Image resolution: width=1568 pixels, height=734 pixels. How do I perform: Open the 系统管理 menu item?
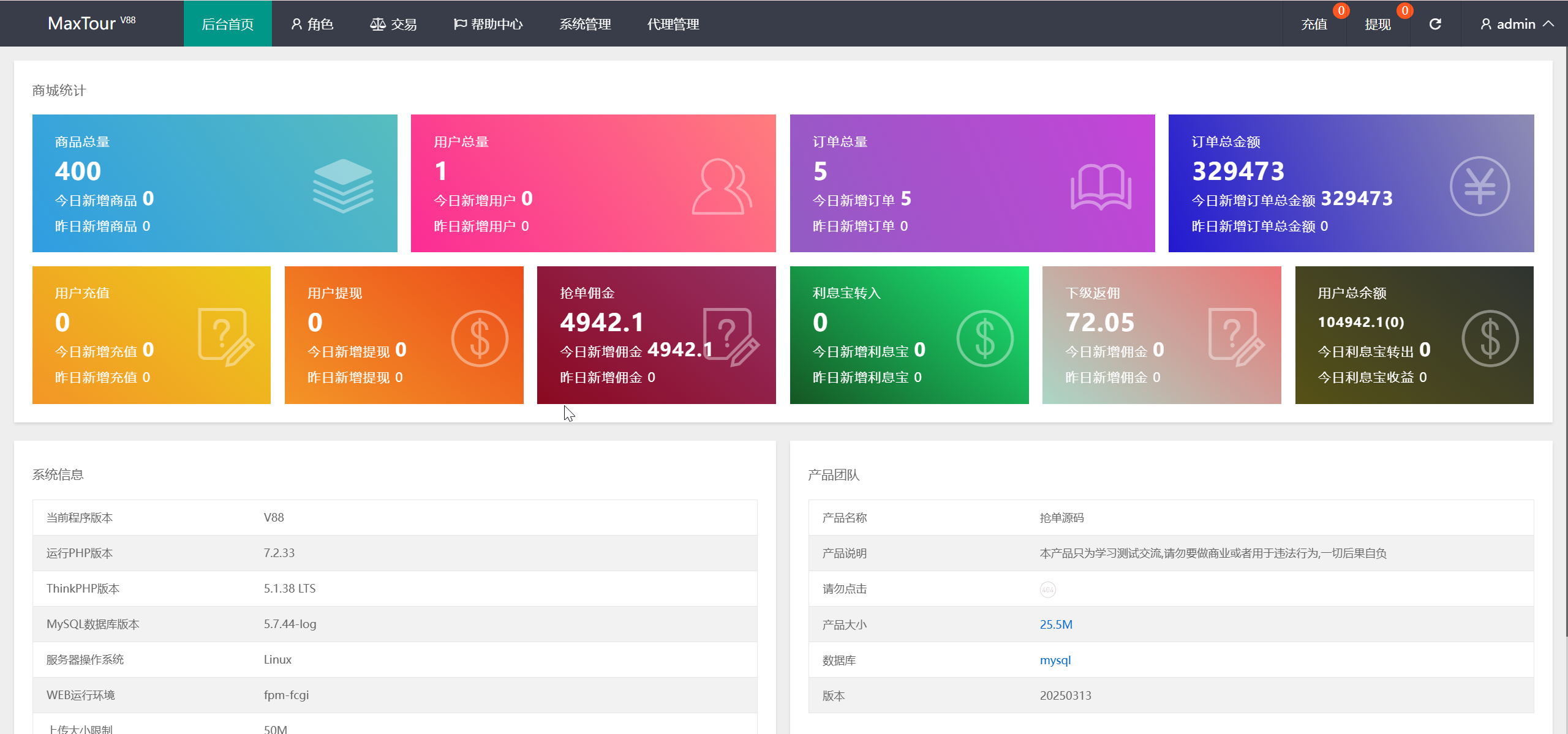click(x=585, y=24)
